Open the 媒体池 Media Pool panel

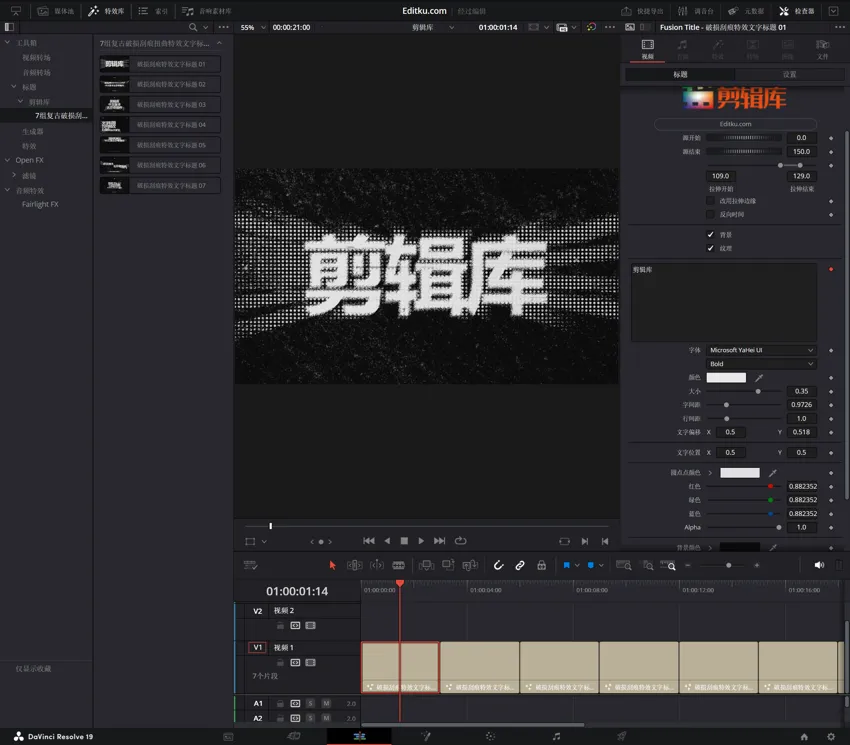click(55, 11)
